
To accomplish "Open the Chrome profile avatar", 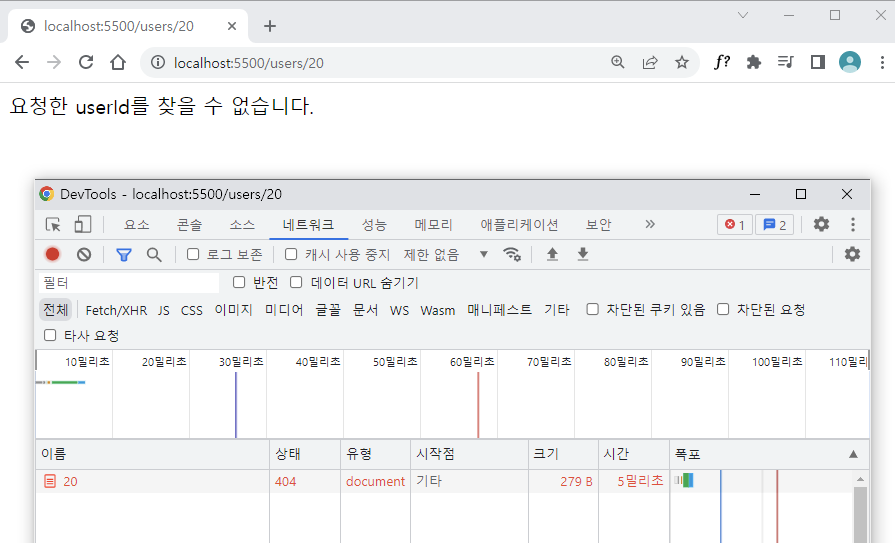I will pyautogui.click(x=849, y=62).
